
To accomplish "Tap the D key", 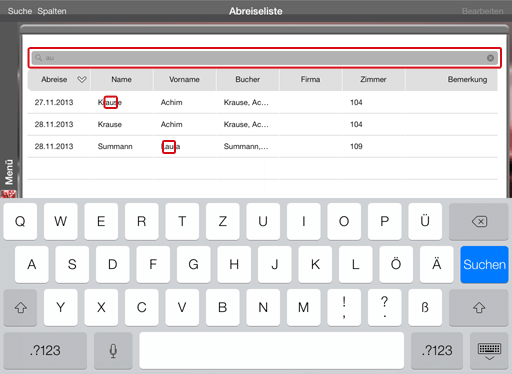I will 113,264.
